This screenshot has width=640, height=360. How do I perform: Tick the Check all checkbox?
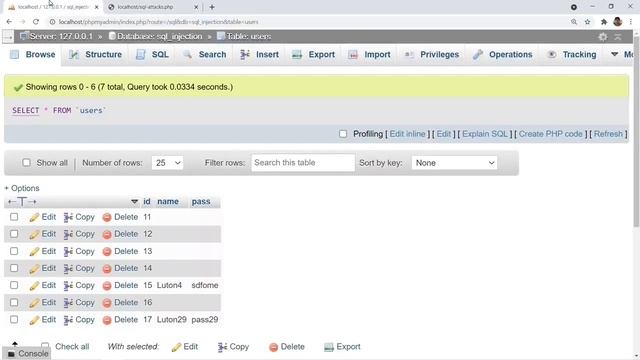45,347
